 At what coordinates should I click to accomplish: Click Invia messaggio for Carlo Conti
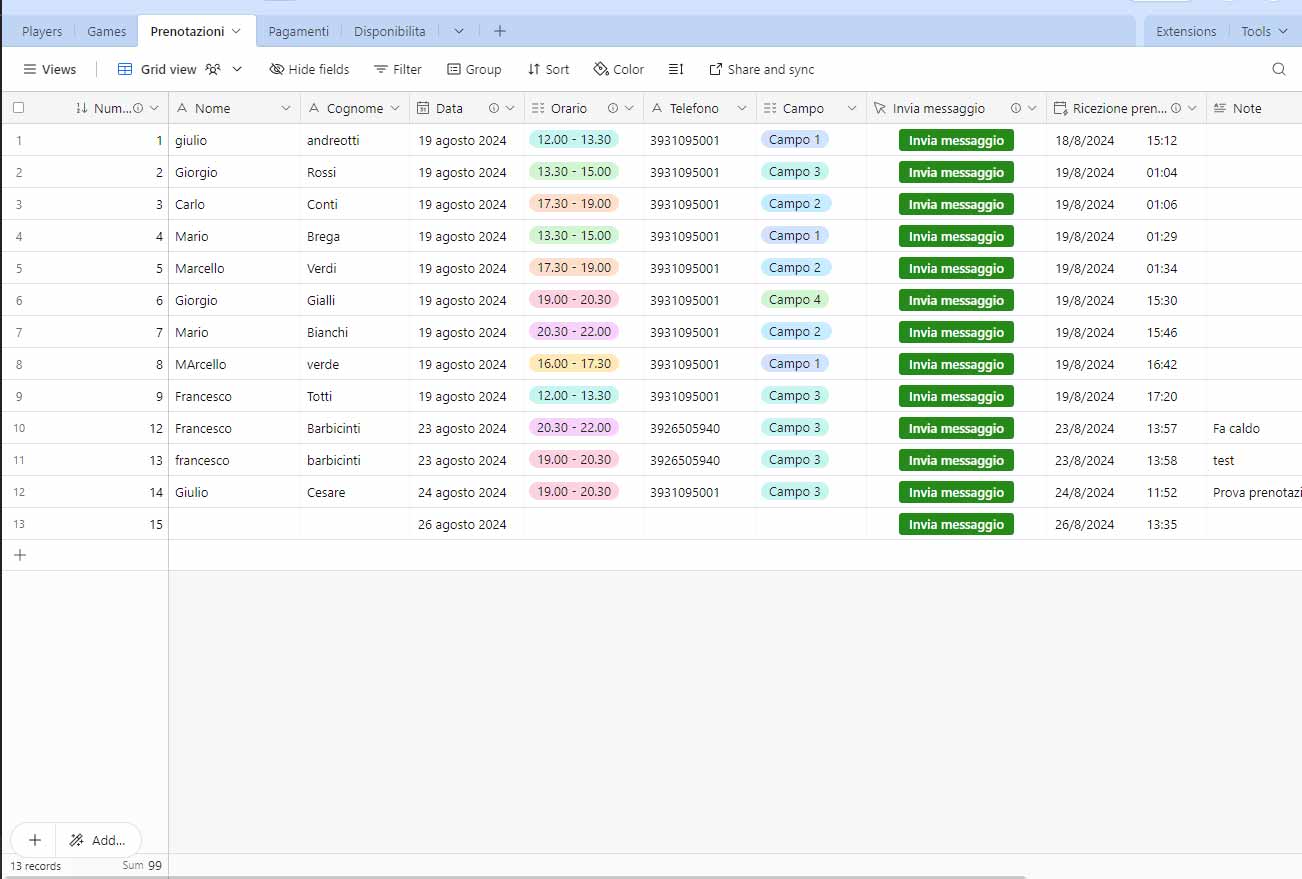(956, 204)
